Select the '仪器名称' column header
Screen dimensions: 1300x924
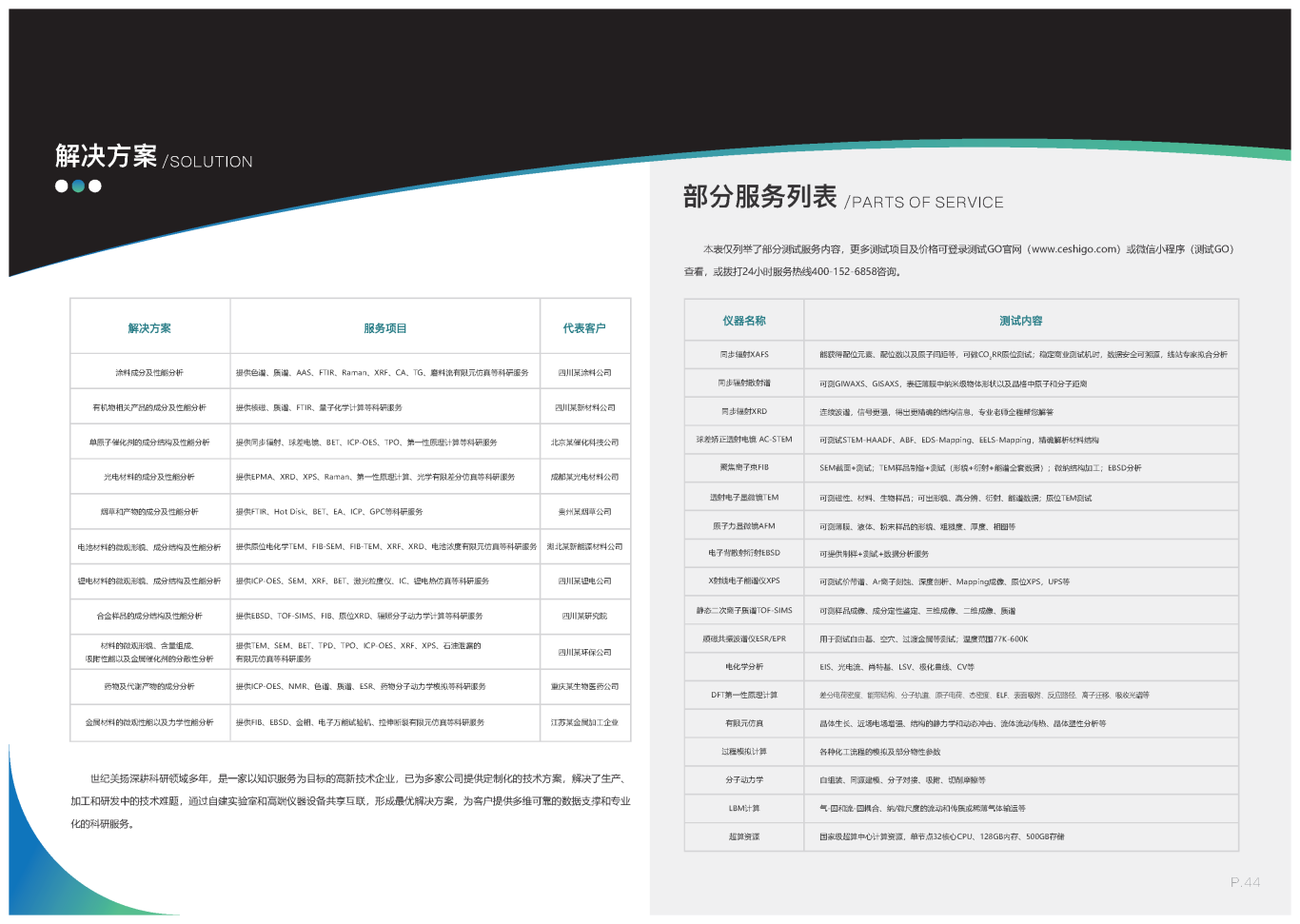(744, 321)
